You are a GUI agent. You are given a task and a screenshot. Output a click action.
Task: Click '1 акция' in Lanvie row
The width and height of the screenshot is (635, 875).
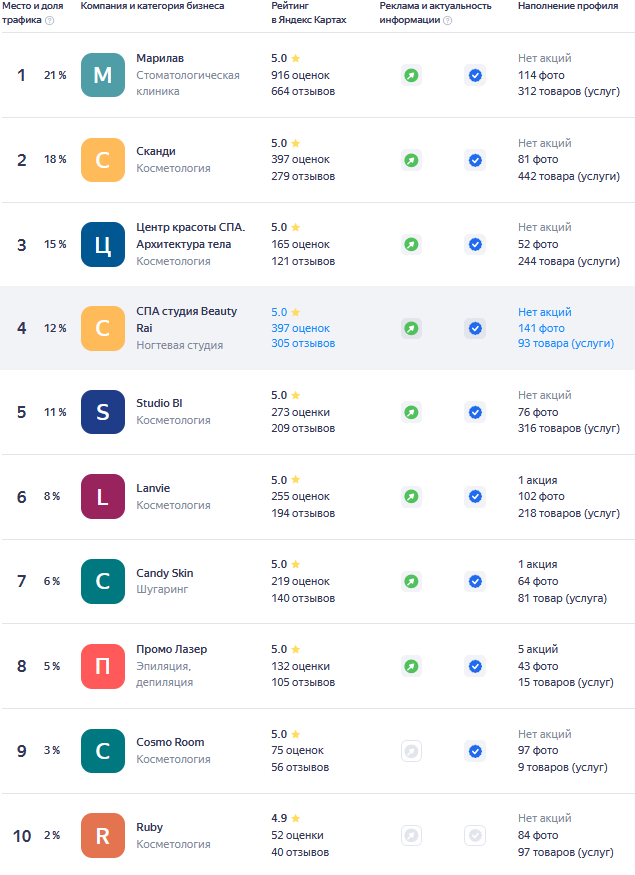(537, 480)
